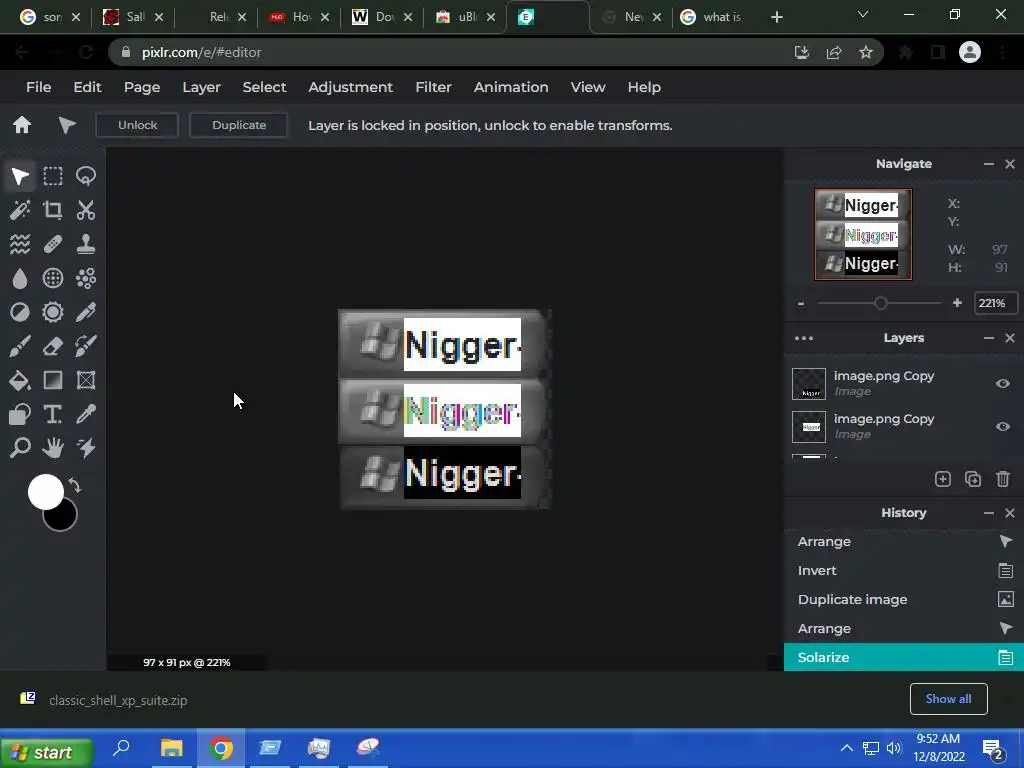Bookmark this page with the star icon

[x=866, y=52]
